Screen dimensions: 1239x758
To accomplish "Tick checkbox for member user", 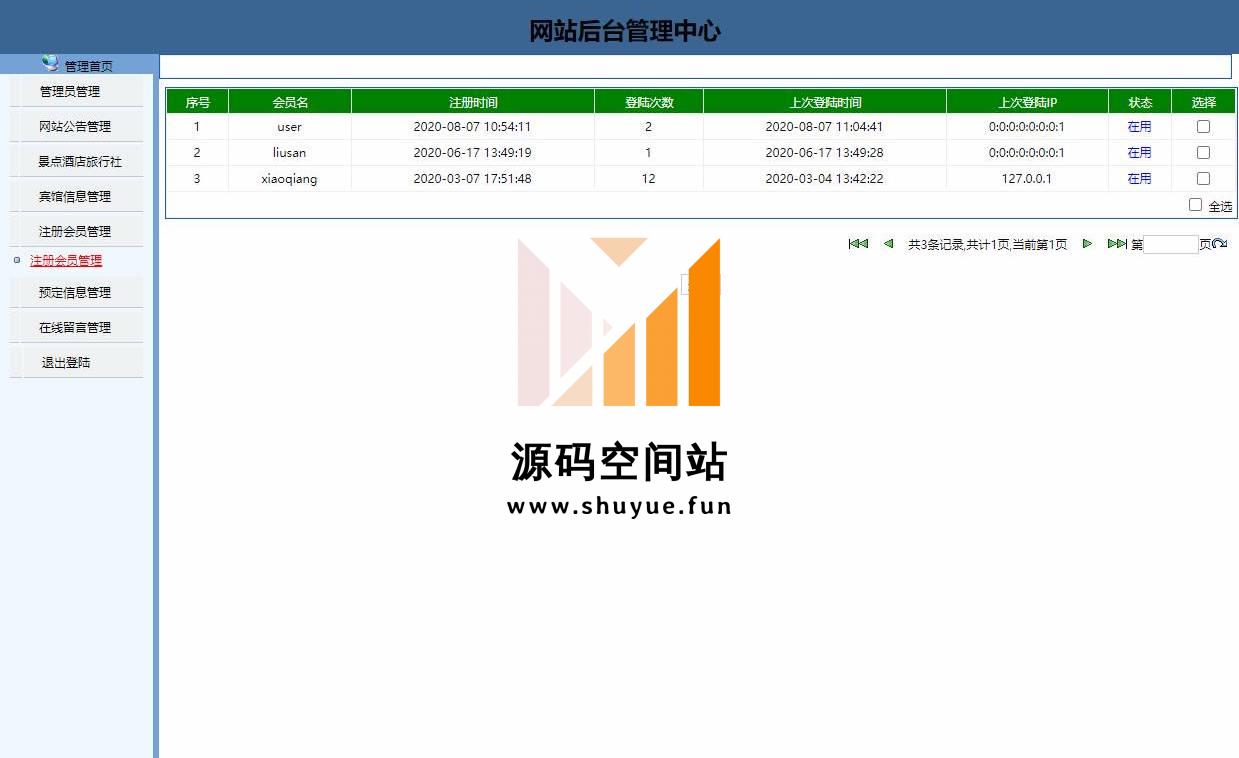I will coord(1203,127).
